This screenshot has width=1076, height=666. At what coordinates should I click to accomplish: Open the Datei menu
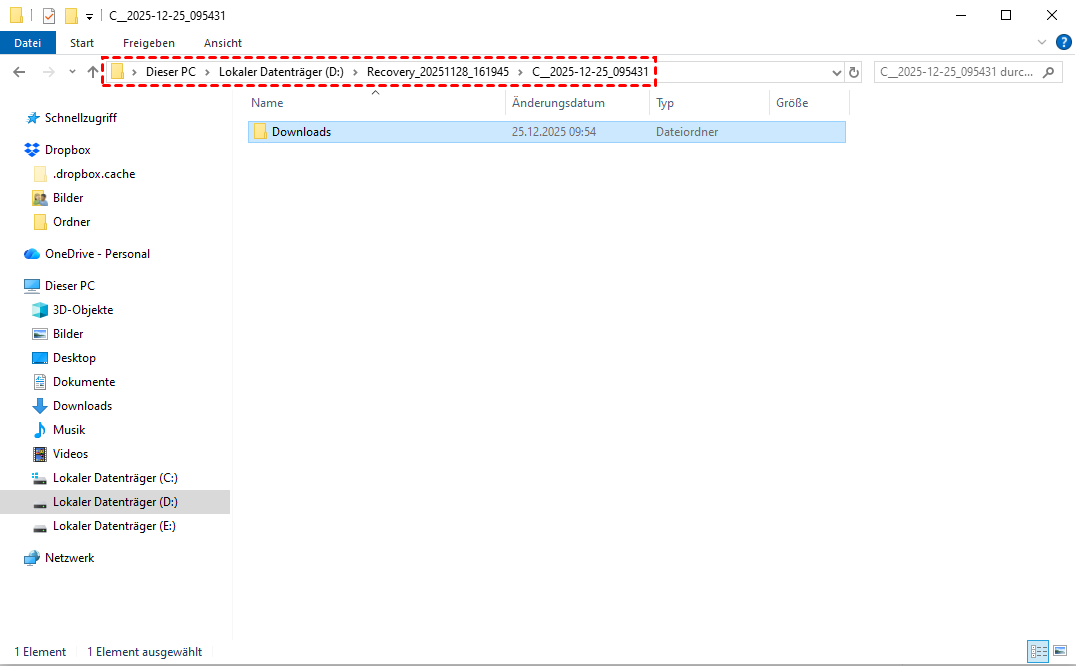point(28,43)
